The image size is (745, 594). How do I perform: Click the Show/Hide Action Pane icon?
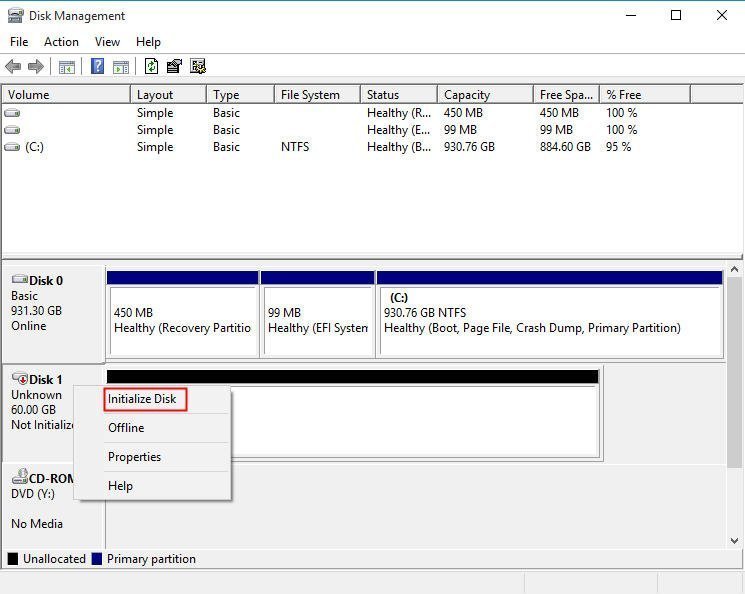click(121, 67)
